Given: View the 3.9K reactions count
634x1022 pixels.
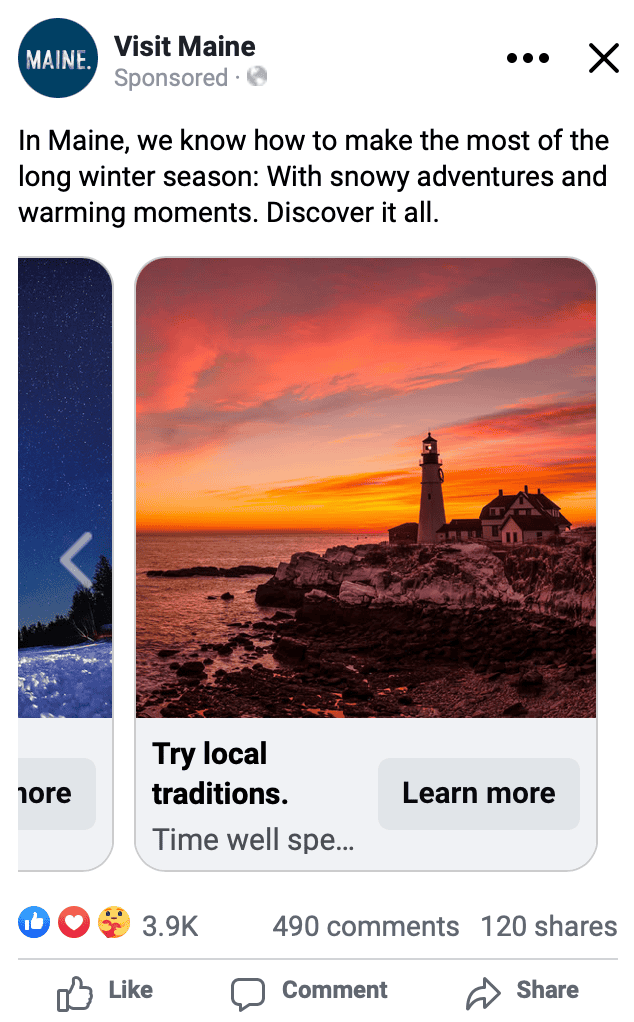Looking at the screenshot, I should [170, 926].
